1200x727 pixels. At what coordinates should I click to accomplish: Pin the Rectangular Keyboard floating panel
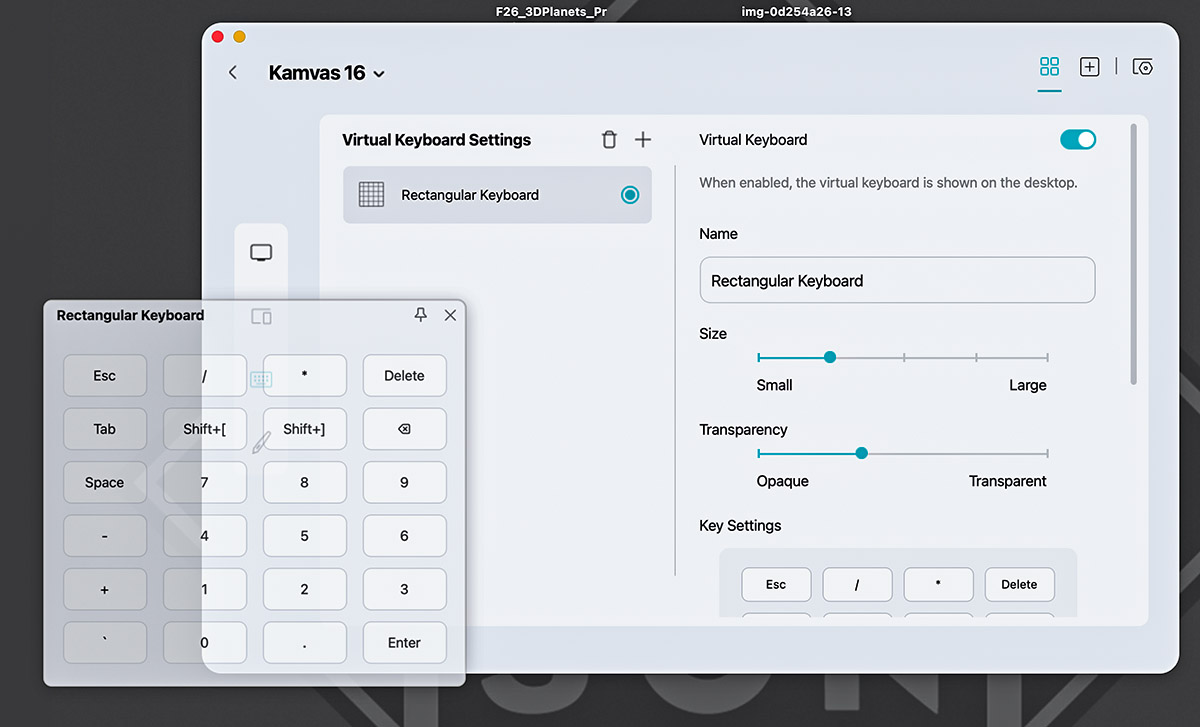click(x=421, y=315)
